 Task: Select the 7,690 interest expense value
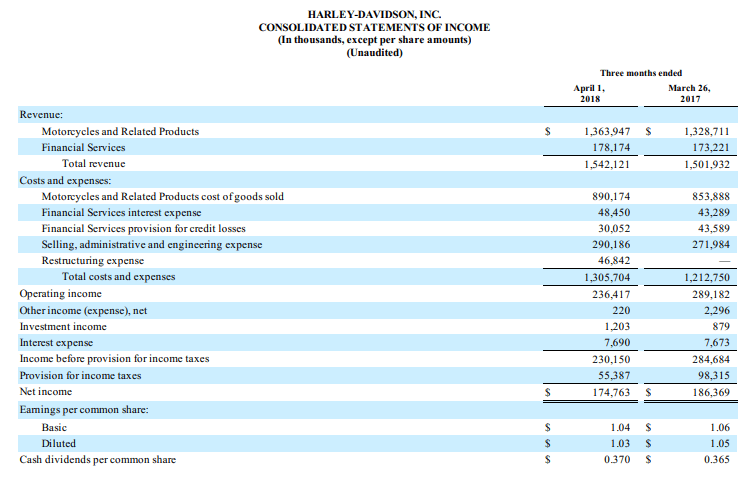pos(617,342)
